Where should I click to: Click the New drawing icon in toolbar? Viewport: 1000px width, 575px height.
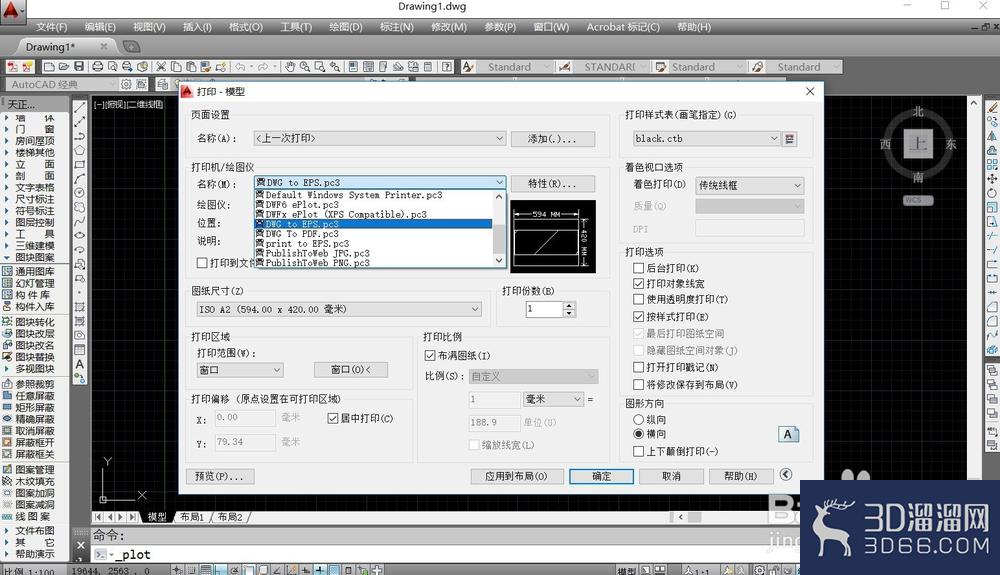[49, 66]
